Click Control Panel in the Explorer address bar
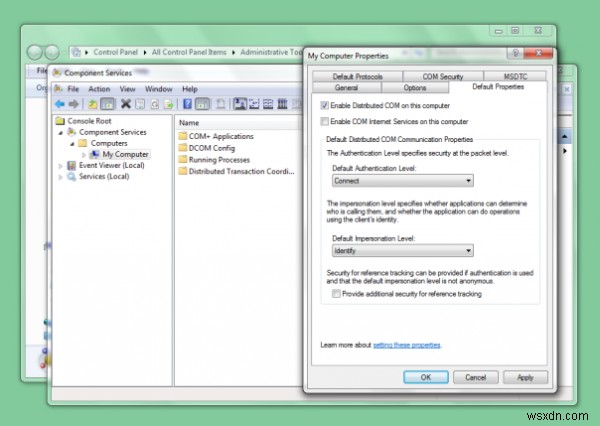The image size is (600, 426). [115, 52]
